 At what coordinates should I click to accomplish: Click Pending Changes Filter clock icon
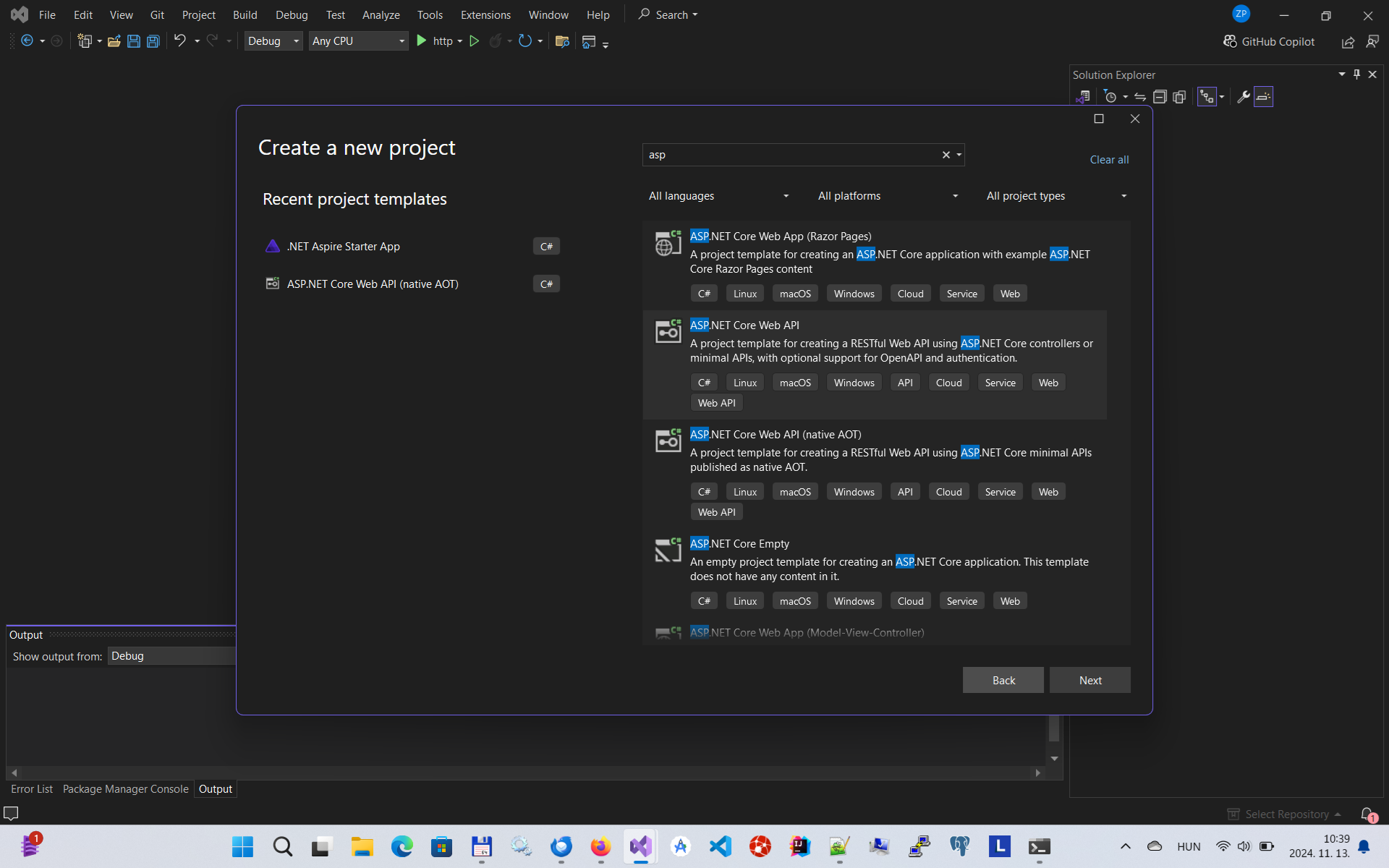(x=1110, y=96)
